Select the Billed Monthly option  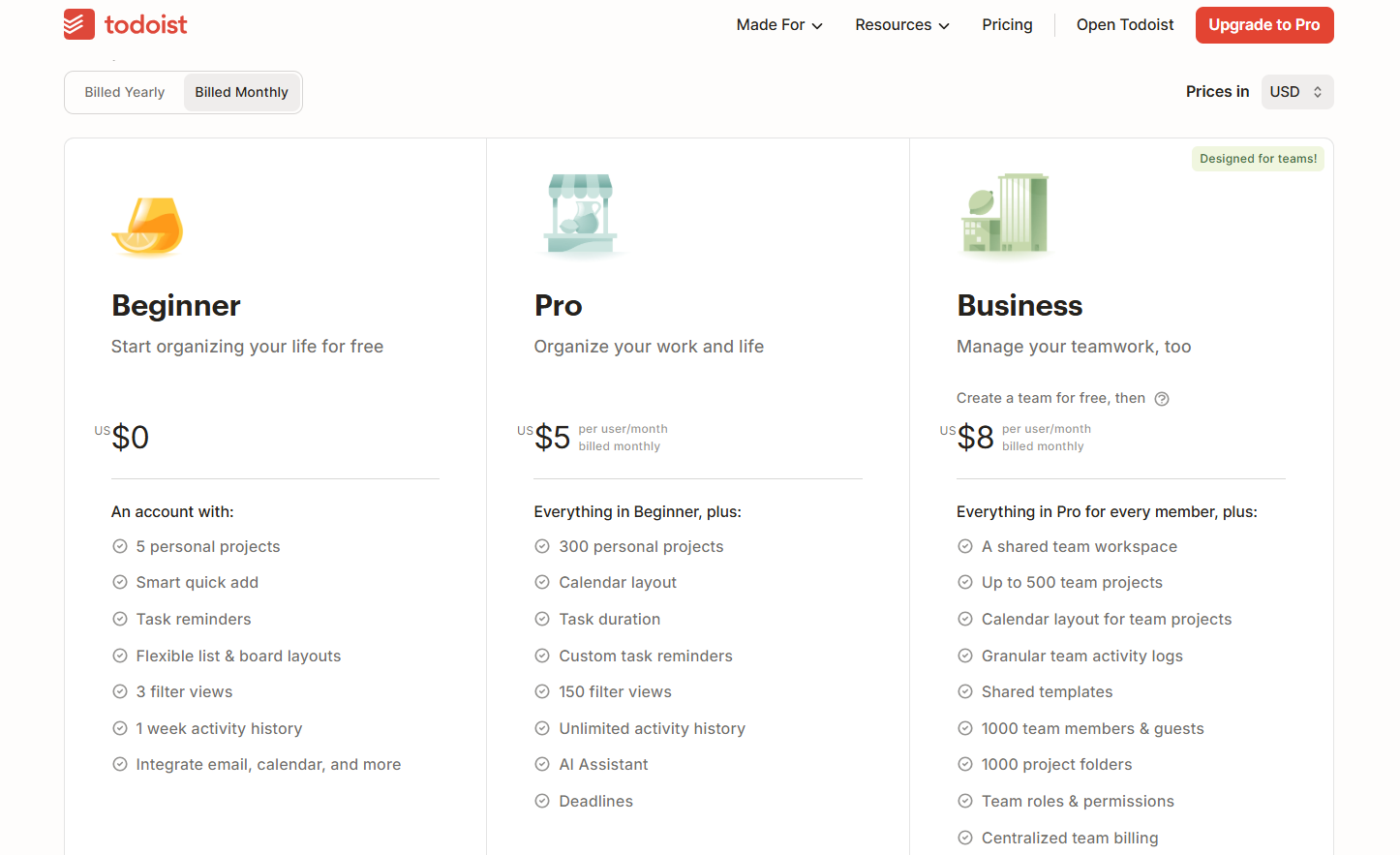point(242,92)
